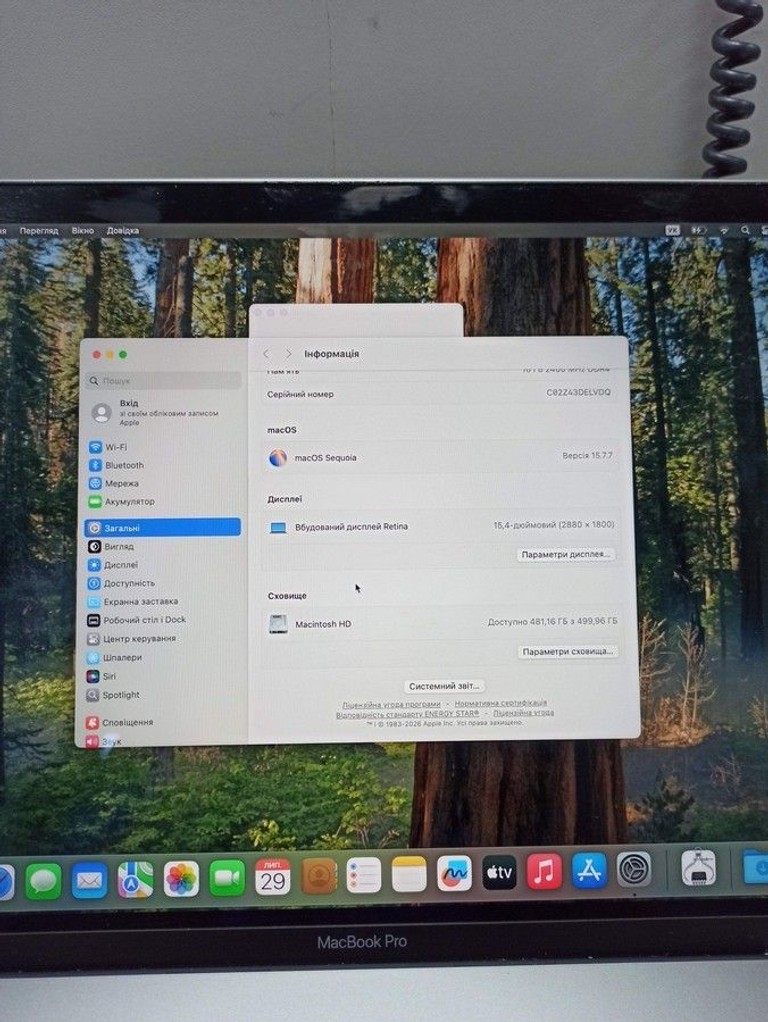This screenshot has height=1022, width=768.
Task: Open Contacts from the Dock
Action: click(318, 876)
